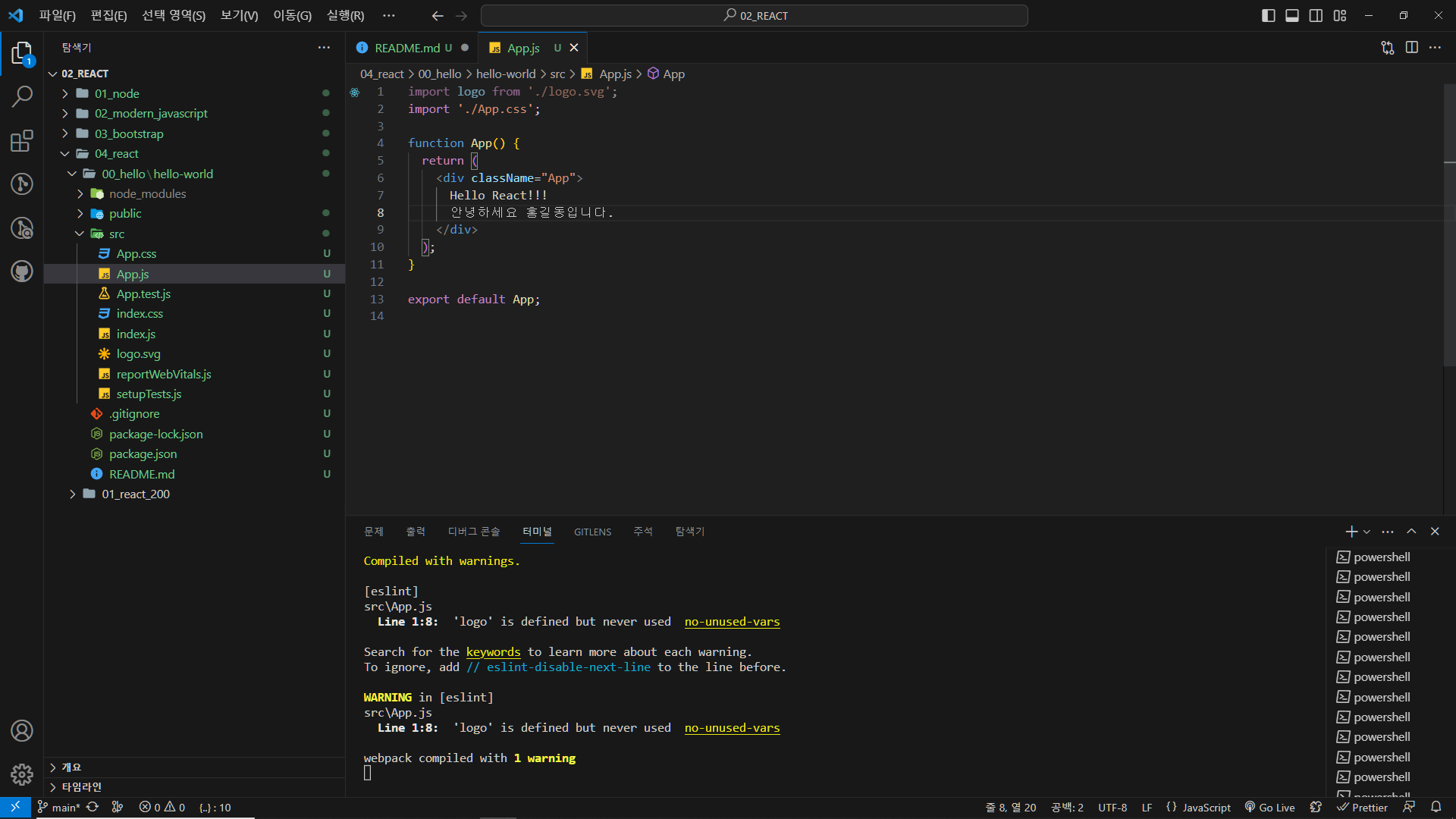The height and width of the screenshot is (819, 1456).
Task: Toggle the primary side bar layout button
Action: tap(1268, 16)
